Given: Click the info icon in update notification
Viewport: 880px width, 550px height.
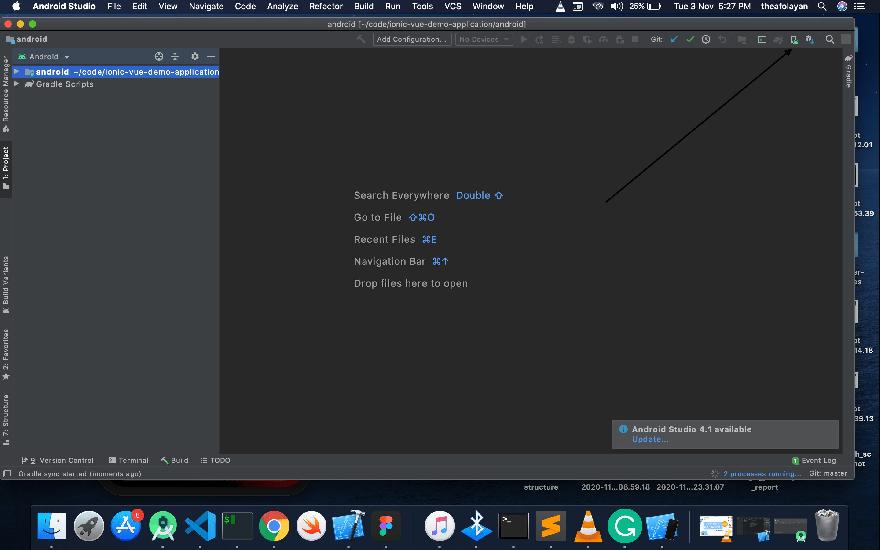Looking at the screenshot, I should click(x=622, y=429).
